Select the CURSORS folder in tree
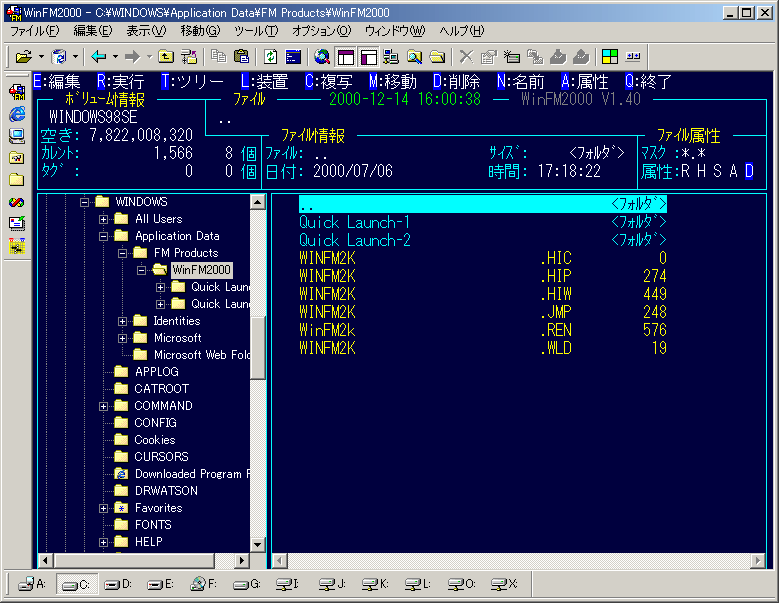This screenshot has width=779, height=603. (x=161, y=456)
